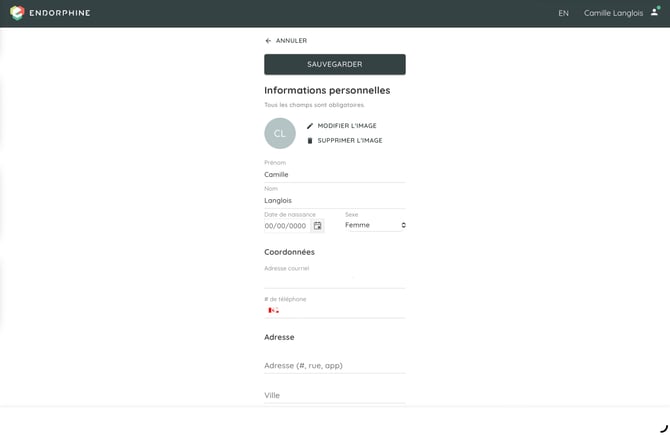Click the Endorphine logo icon
The height and width of the screenshot is (435, 670).
(17, 13)
